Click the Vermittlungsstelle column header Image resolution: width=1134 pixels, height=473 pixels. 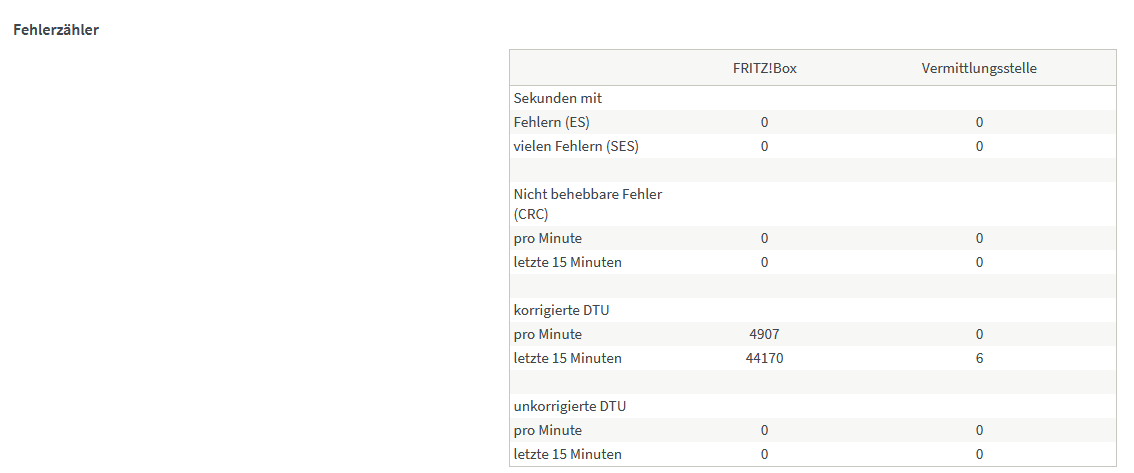pos(978,68)
